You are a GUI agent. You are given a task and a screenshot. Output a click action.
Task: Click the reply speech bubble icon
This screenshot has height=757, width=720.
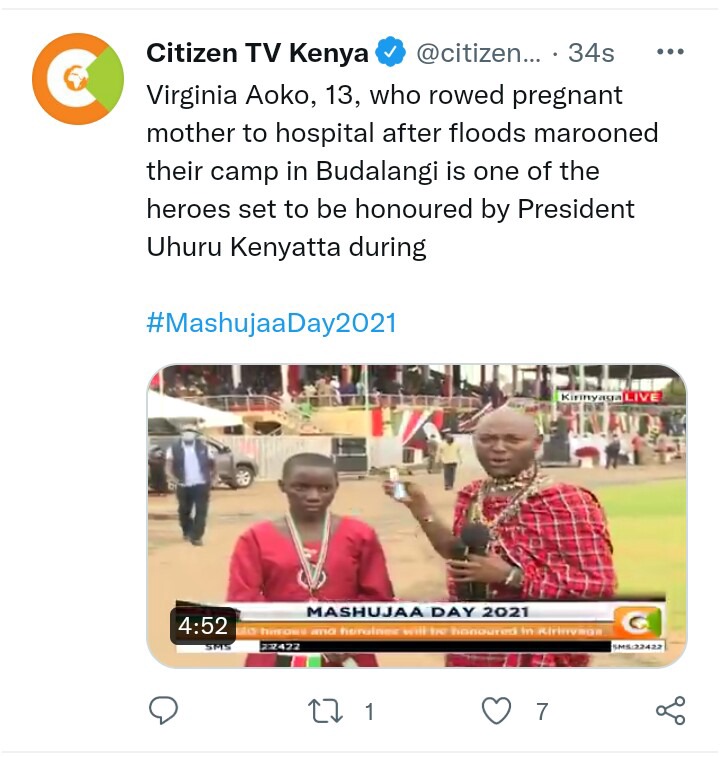(x=163, y=710)
